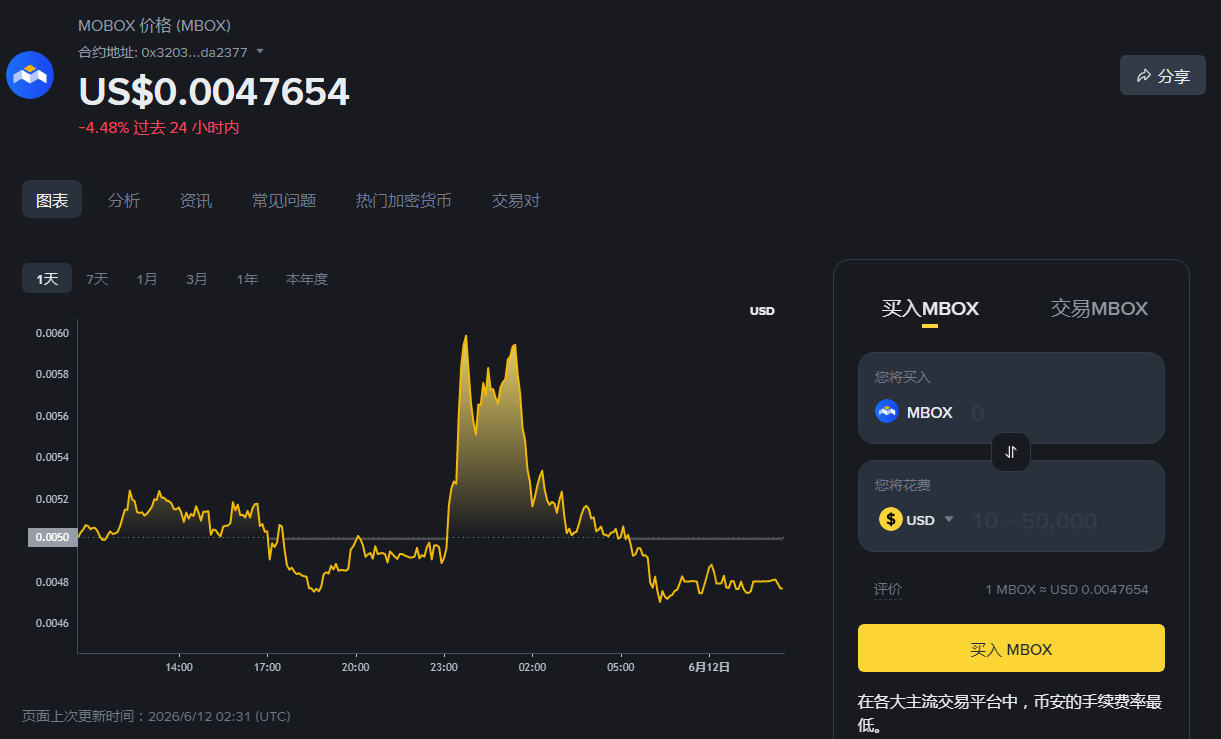The width and height of the screenshot is (1221, 739).
Task: Switch to 交易MBOX panel tab
Action: [x=1099, y=309]
